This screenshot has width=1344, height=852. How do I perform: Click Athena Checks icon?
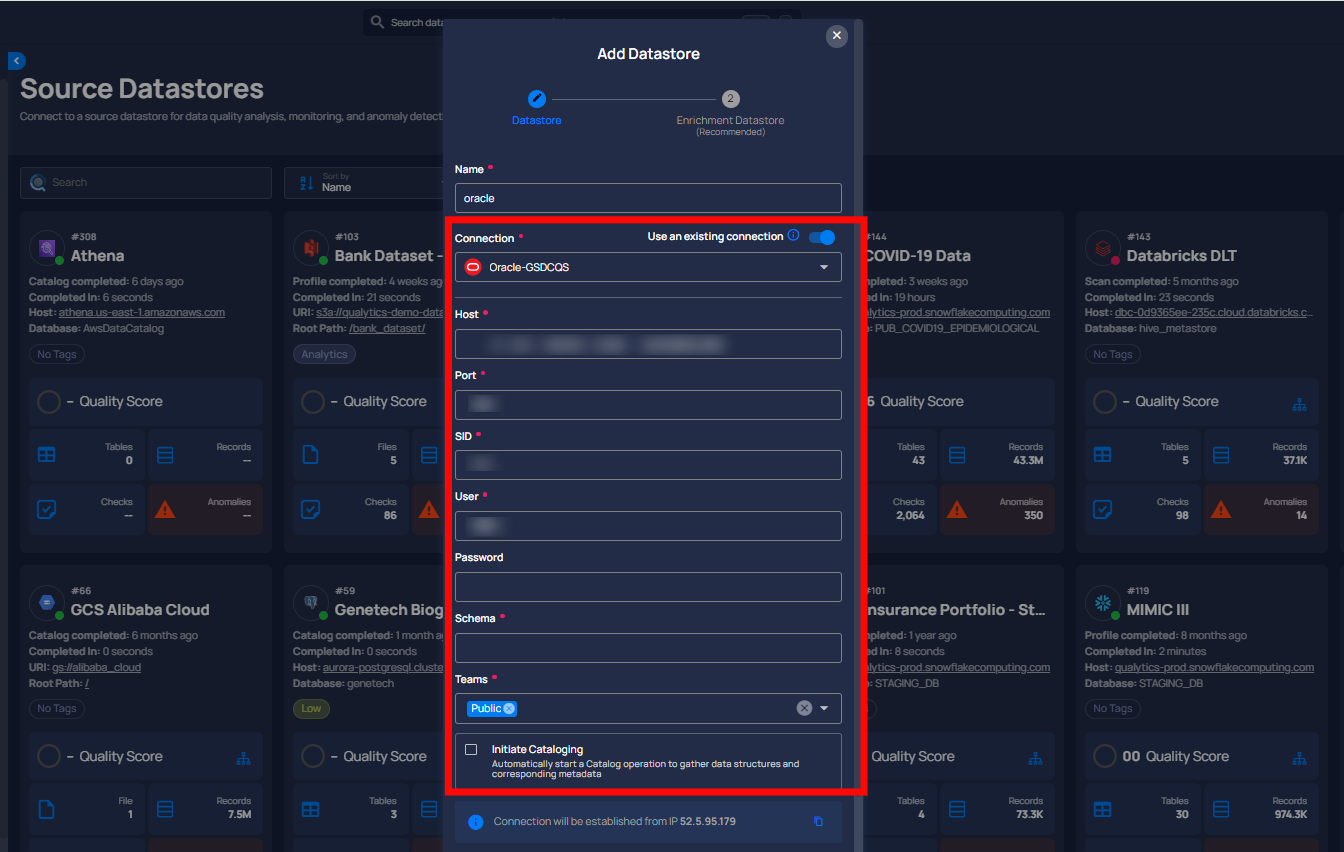[46, 509]
